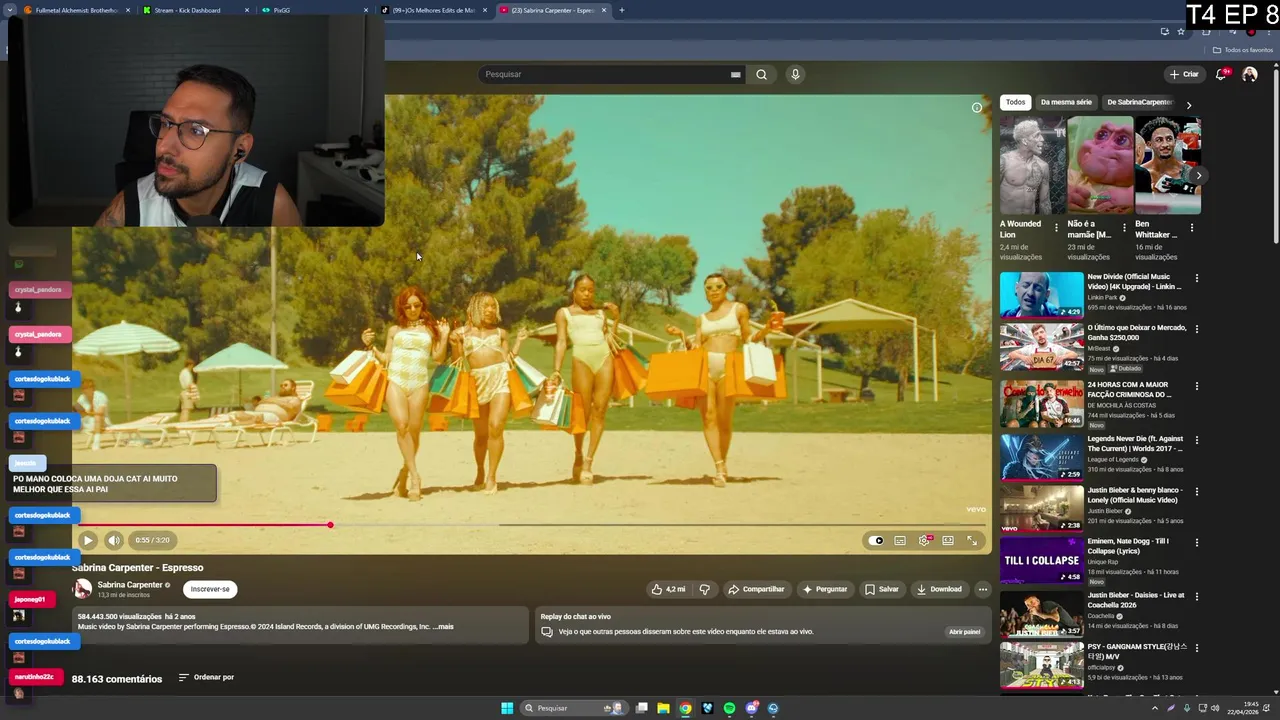Click the Compartilhar button
This screenshot has width=1280, height=720.
[756, 589]
